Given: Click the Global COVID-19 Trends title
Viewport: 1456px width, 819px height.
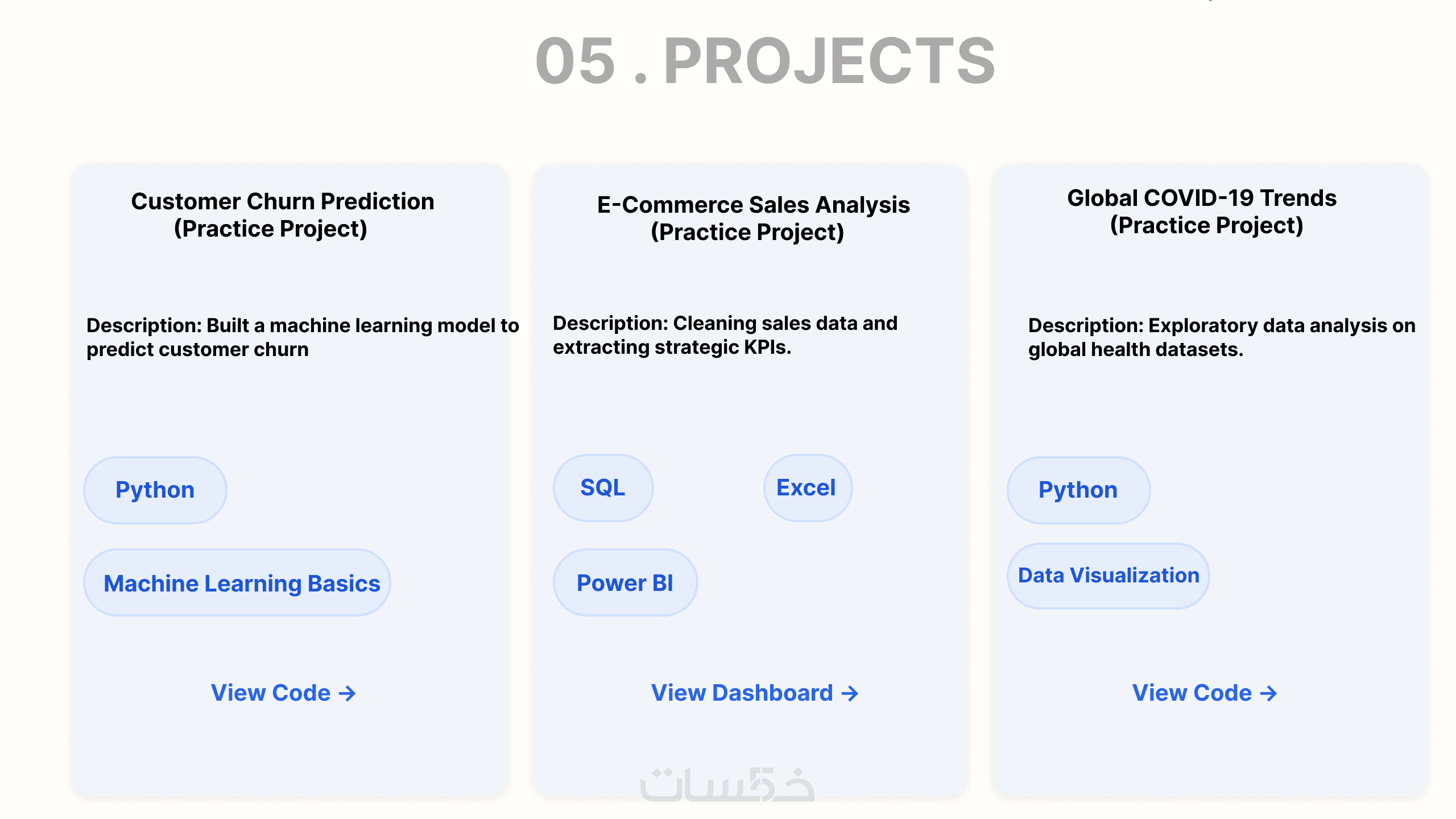Looking at the screenshot, I should [1202, 212].
